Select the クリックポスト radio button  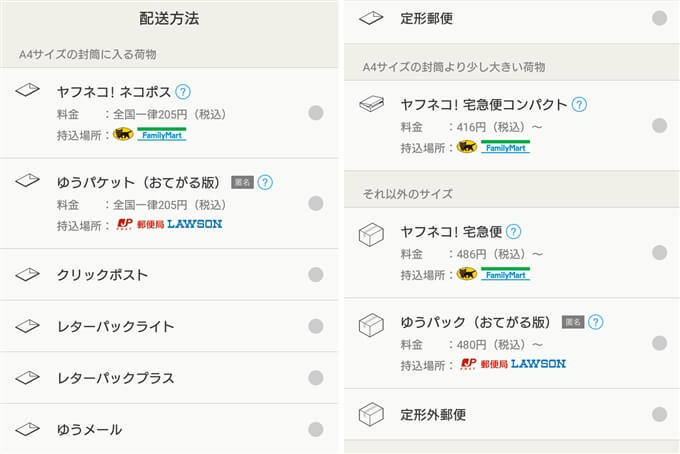tap(316, 275)
